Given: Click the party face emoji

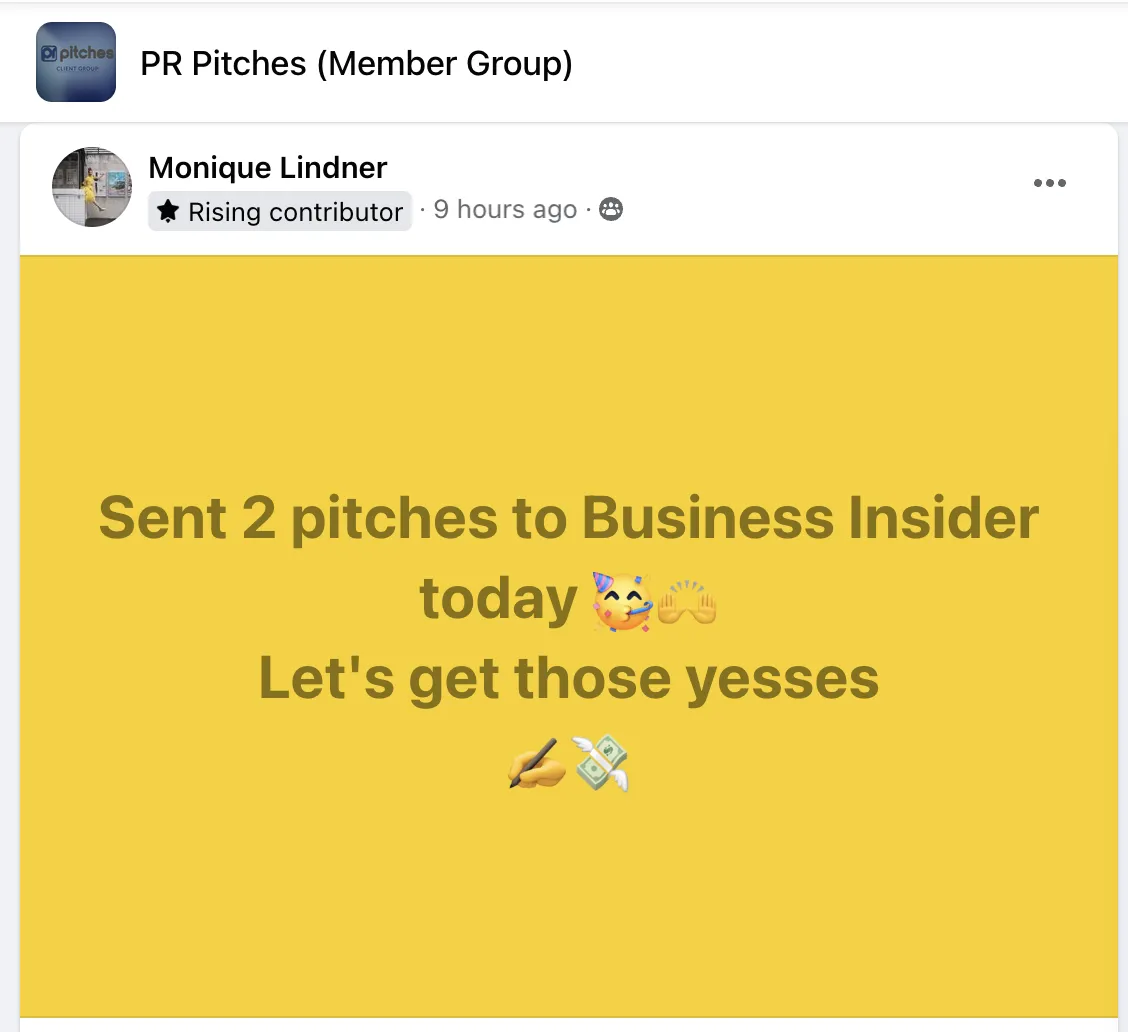Looking at the screenshot, I should pyautogui.click(x=622, y=602).
